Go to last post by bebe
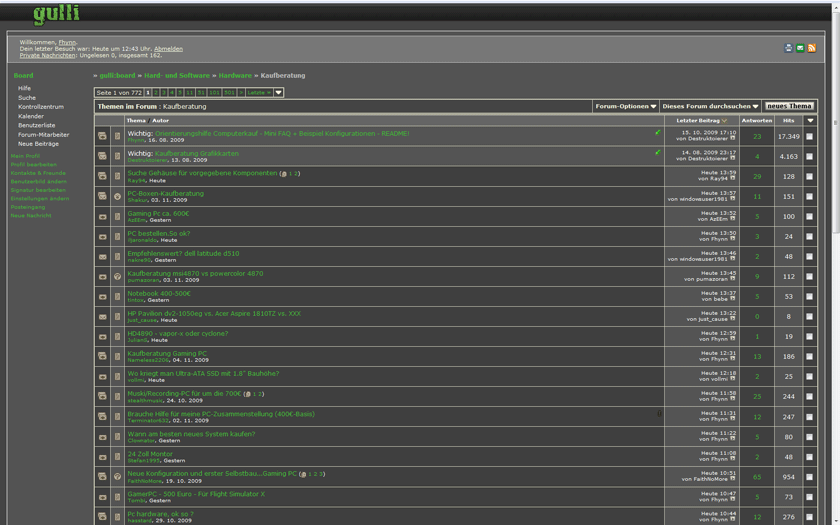The height and width of the screenshot is (525, 840). 733,298
